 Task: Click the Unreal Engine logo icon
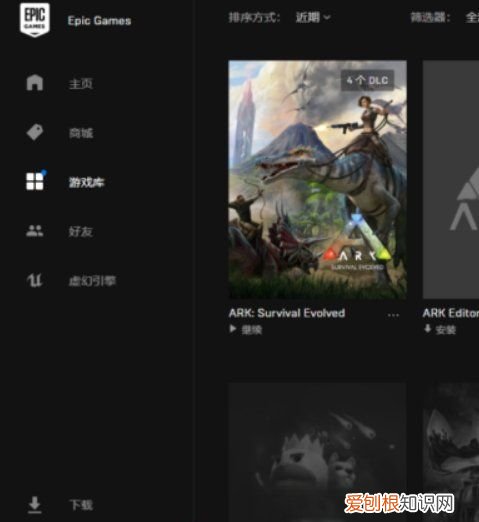(35, 280)
